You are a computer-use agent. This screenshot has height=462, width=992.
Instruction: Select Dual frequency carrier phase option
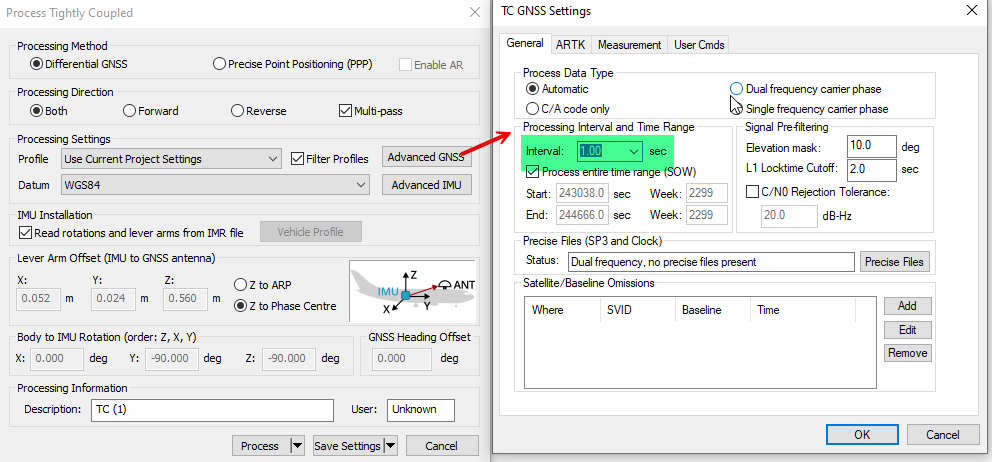(806, 89)
